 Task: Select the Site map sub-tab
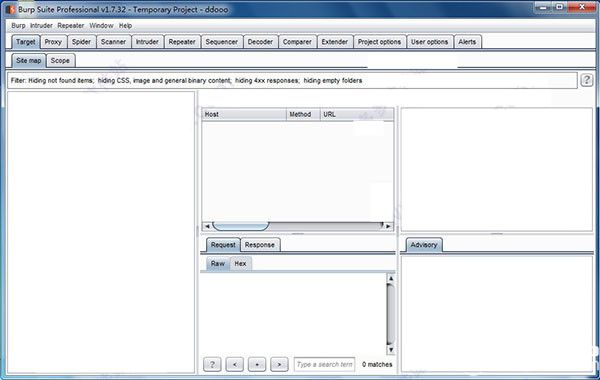29,60
